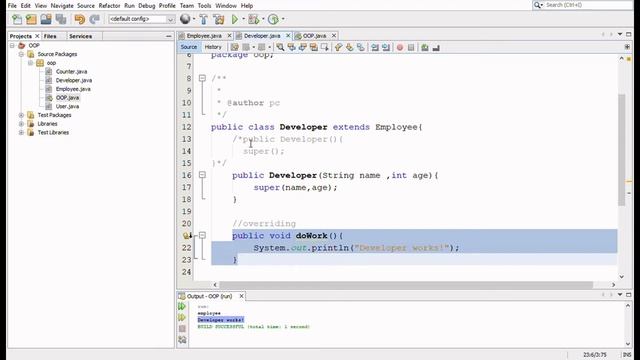Click the editor horizontal scrollbar thumb
This screenshot has width=640, height=360.
click(406, 284)
